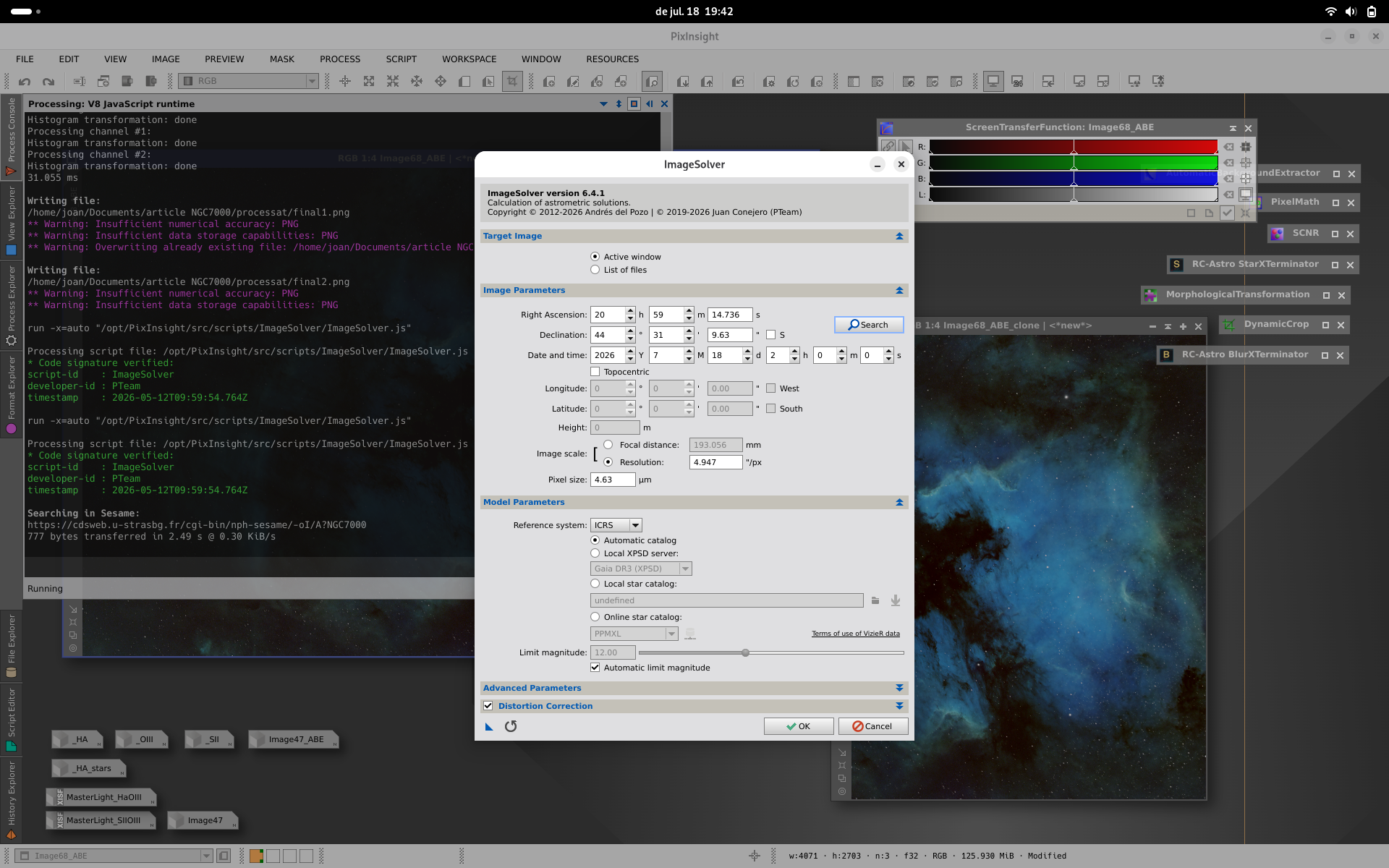The width and height of the screenshot is (1389, 868).
Task: Click the Search coordinates button
Action: [869, 325]
